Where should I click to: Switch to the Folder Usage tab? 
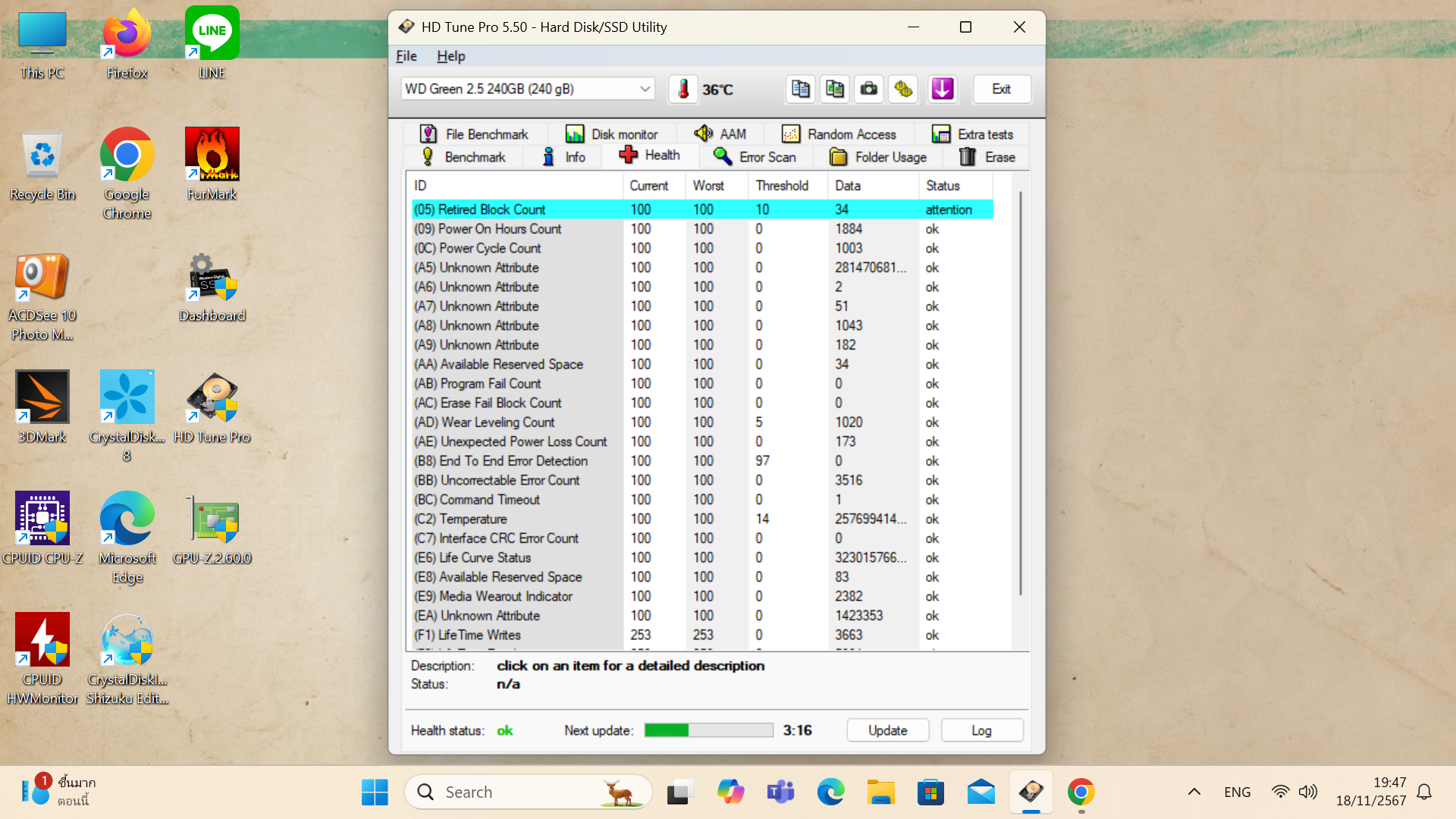(x=877, y=157)
